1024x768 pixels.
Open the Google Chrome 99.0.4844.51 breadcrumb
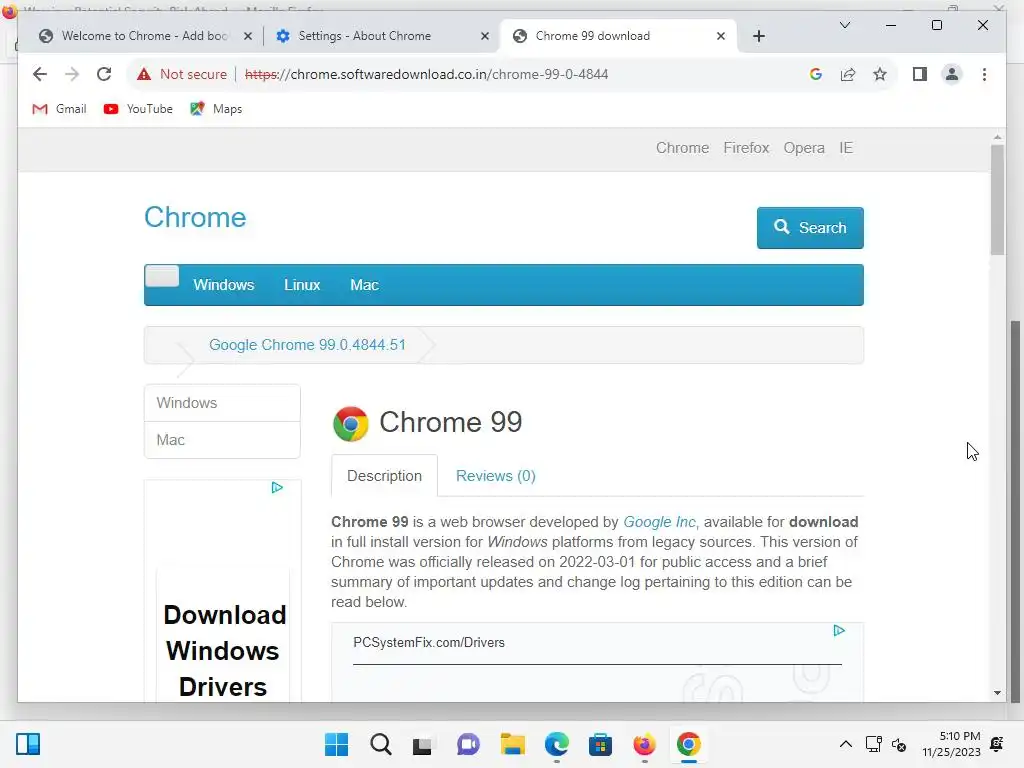(307, 345)
